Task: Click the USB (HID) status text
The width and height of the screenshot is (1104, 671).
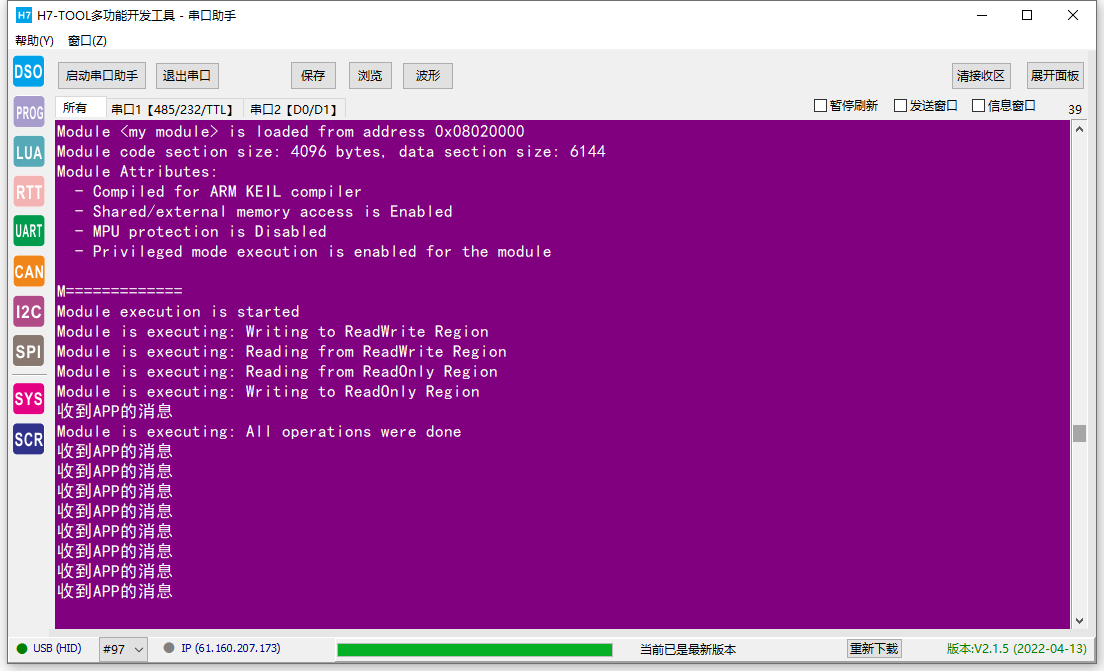Action: point(57,648)
